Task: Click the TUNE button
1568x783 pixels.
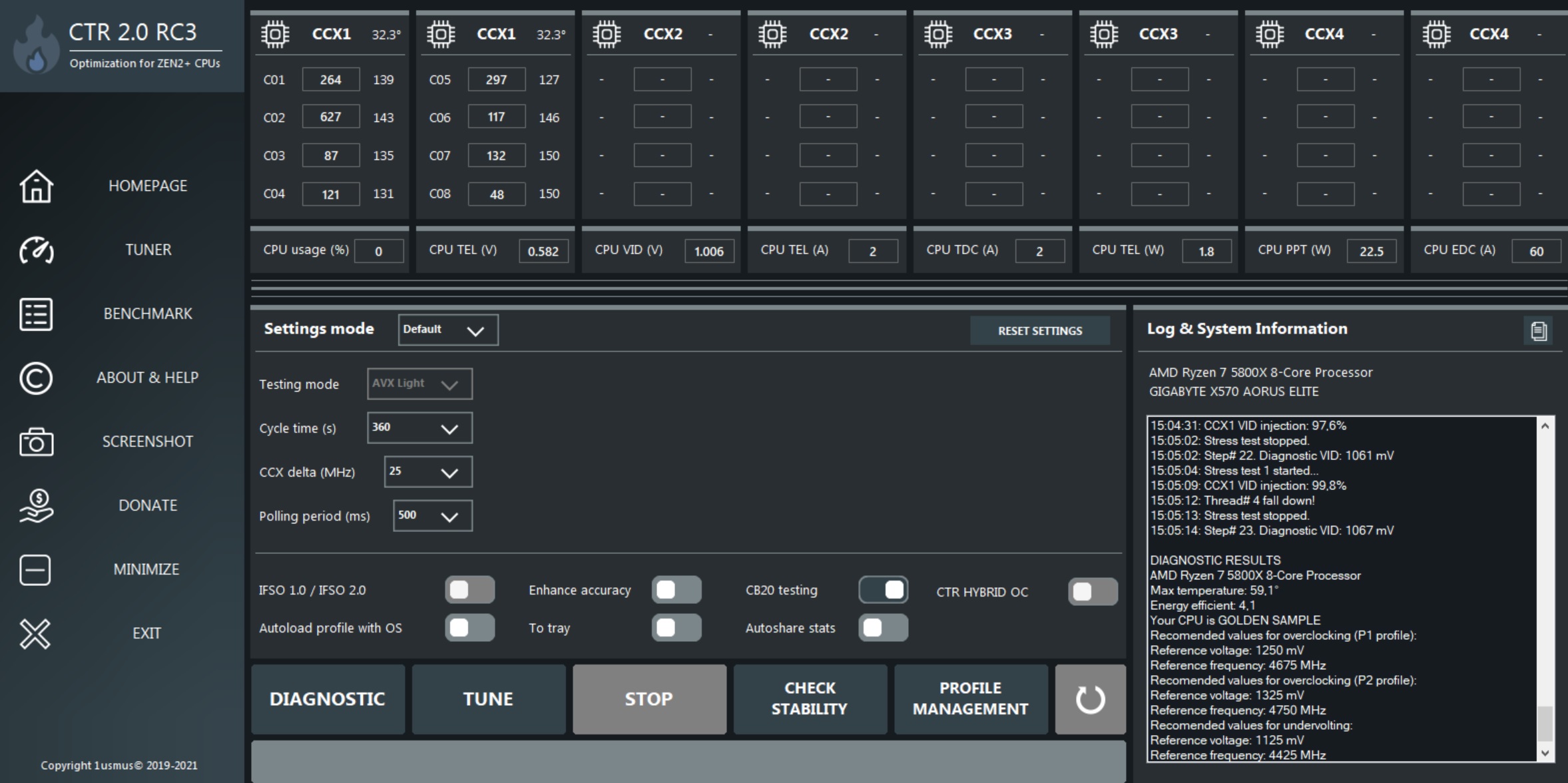Action: [489, 699]
